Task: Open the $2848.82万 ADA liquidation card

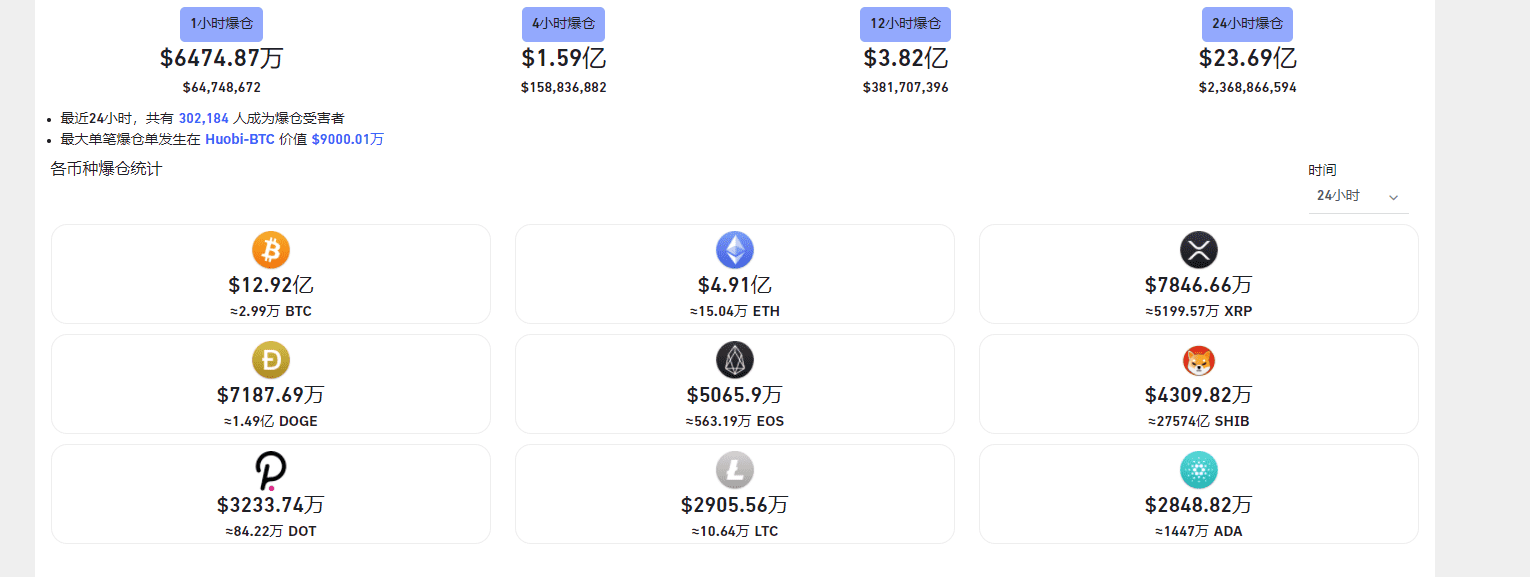Action: click(x=1199, y=494)
